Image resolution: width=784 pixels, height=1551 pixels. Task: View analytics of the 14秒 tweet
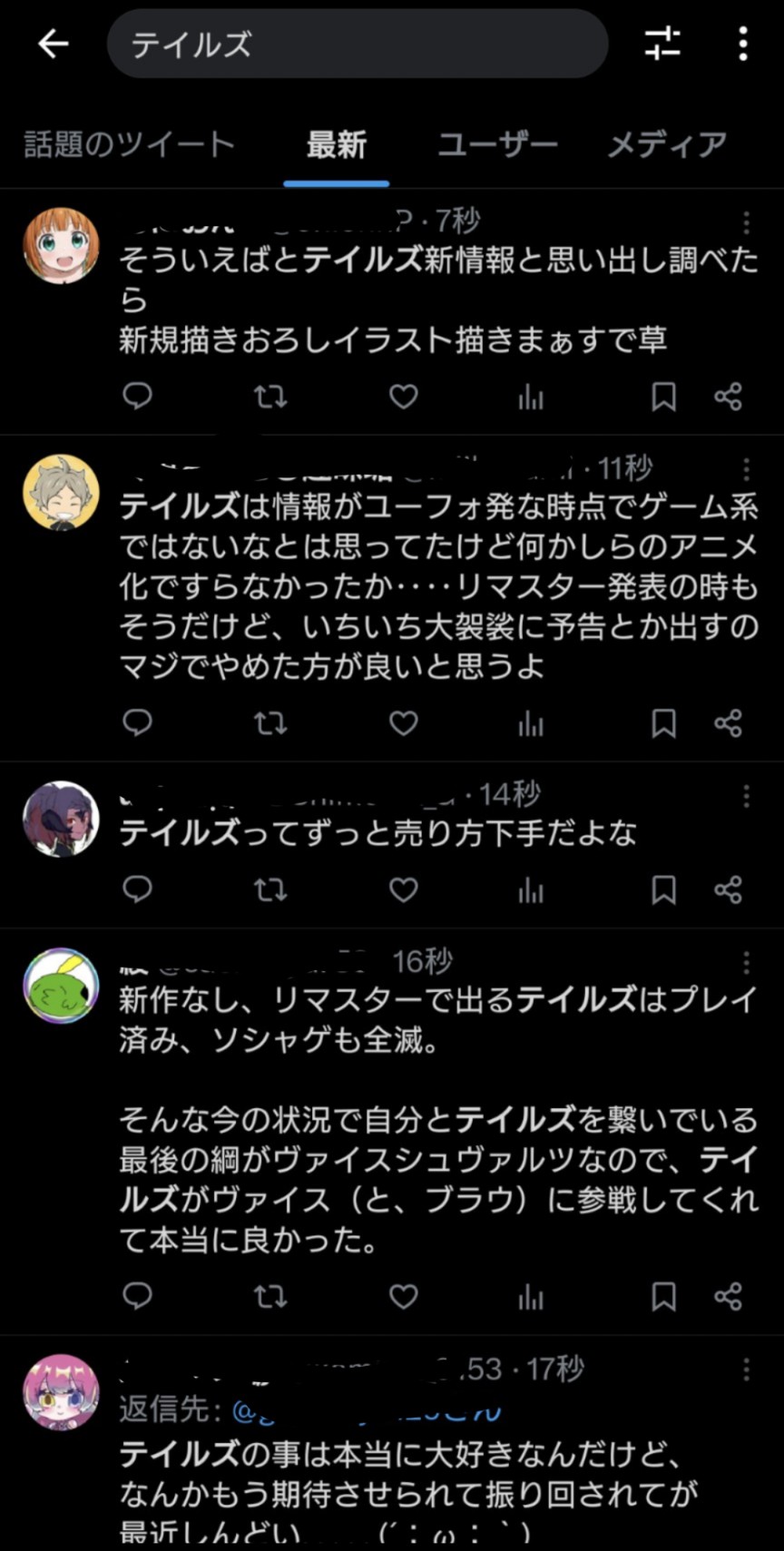pyautogui.click(x=531, y=890)
